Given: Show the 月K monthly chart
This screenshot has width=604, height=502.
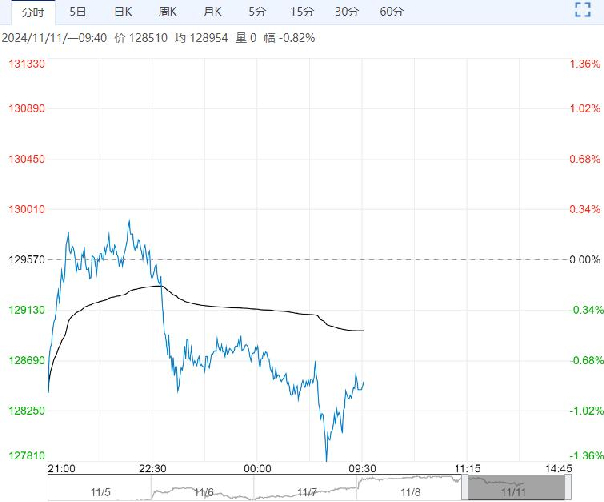Looking at the screenshot, I should coord(212,12).
